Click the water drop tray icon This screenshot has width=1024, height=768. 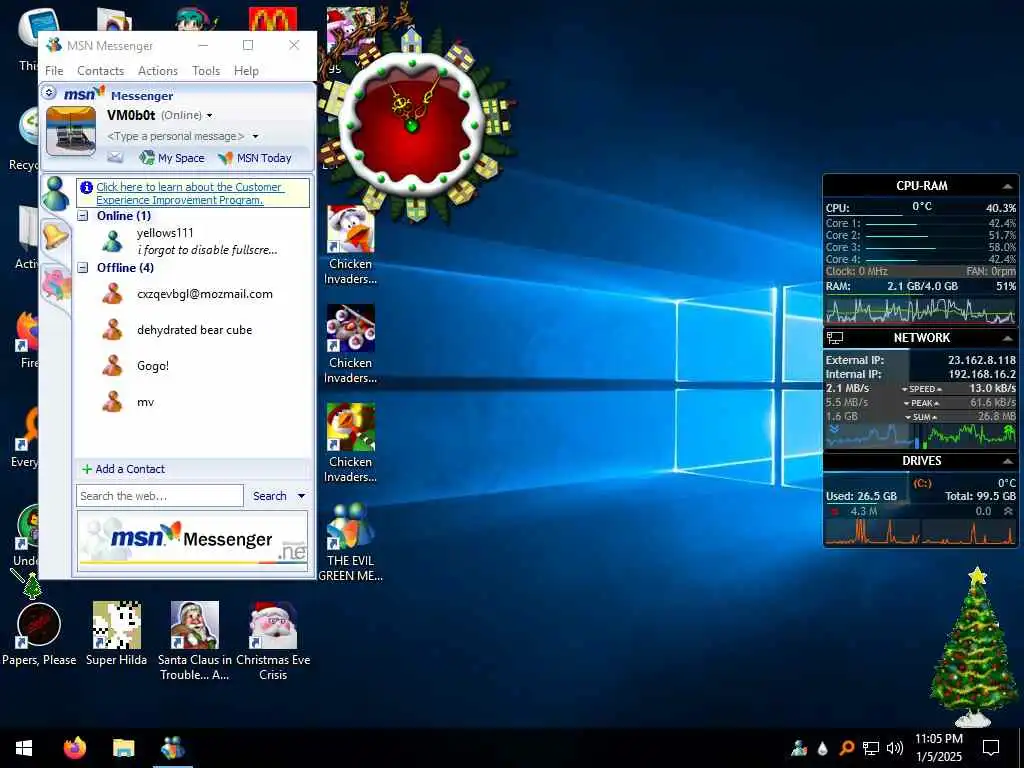(x=822, y=748)
